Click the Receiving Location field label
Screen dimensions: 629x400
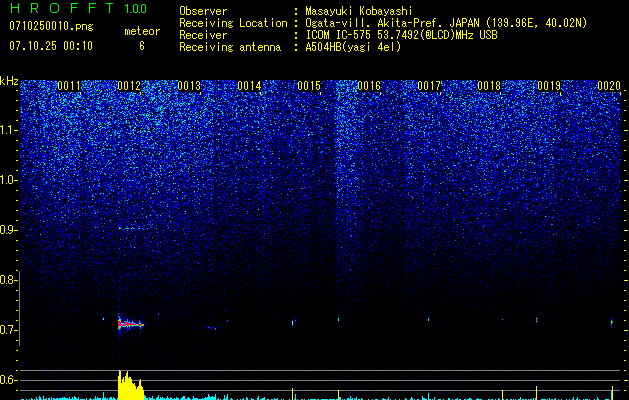coord(233,23)
